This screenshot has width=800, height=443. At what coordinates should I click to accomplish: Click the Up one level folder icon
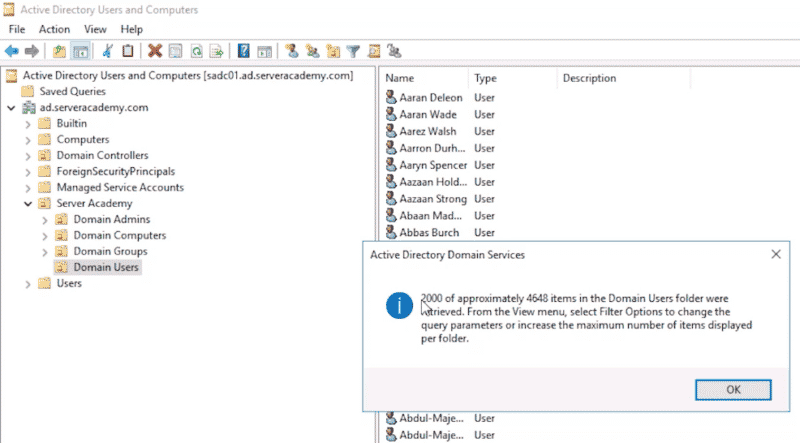[60, 51]
